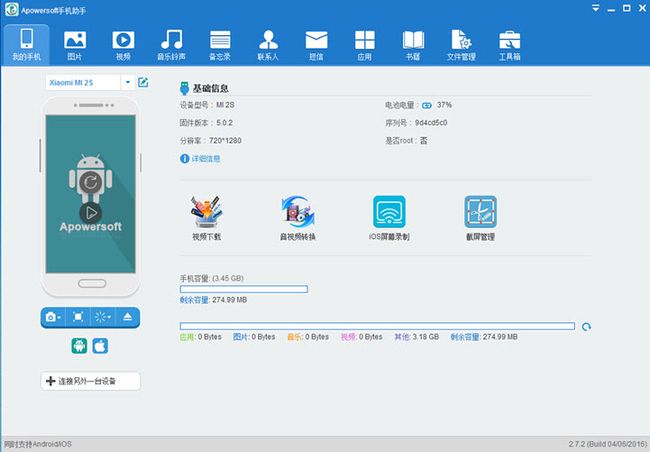Take a screenshot with the camera icon
The height and width of the screenshot is (452, 650).
[x=51, y=317]
